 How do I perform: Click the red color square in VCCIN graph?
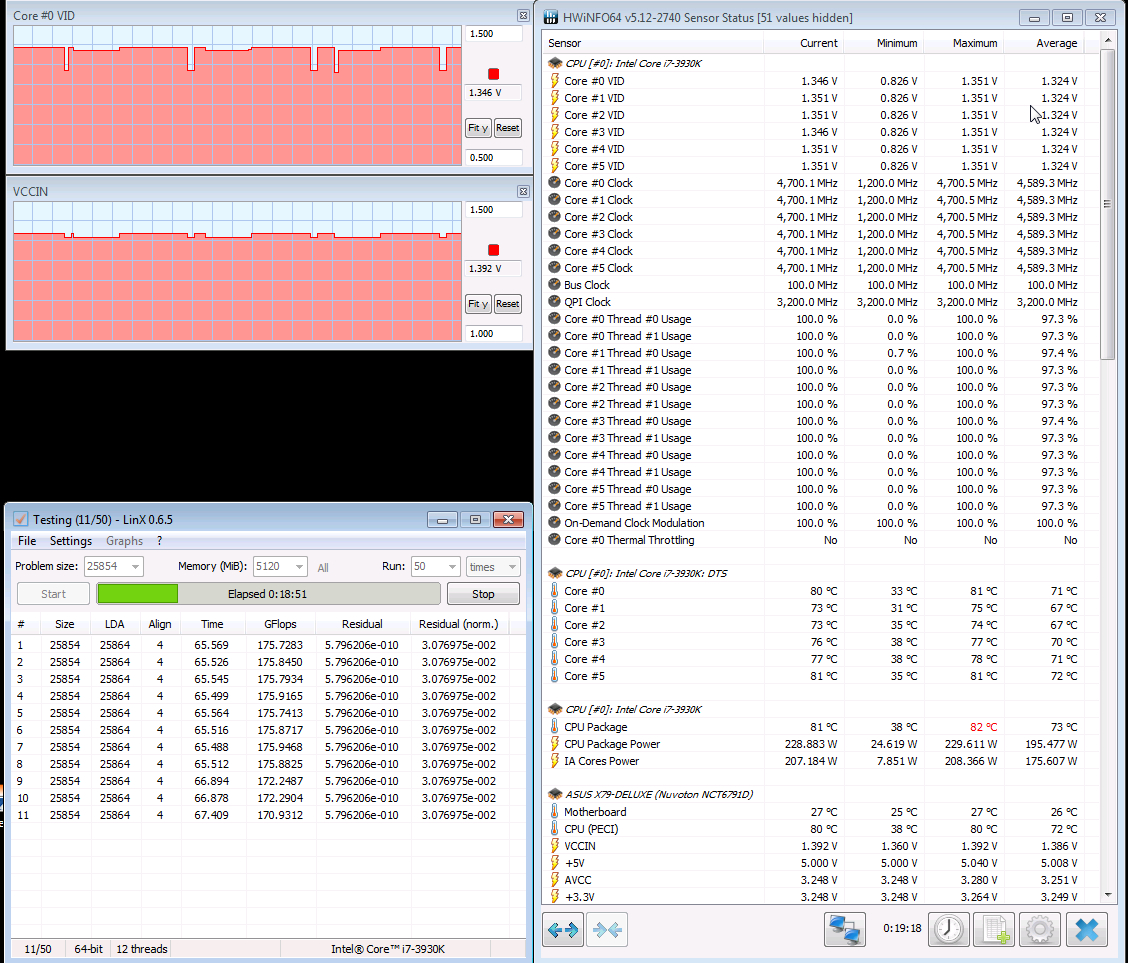(x=494, y=250)
